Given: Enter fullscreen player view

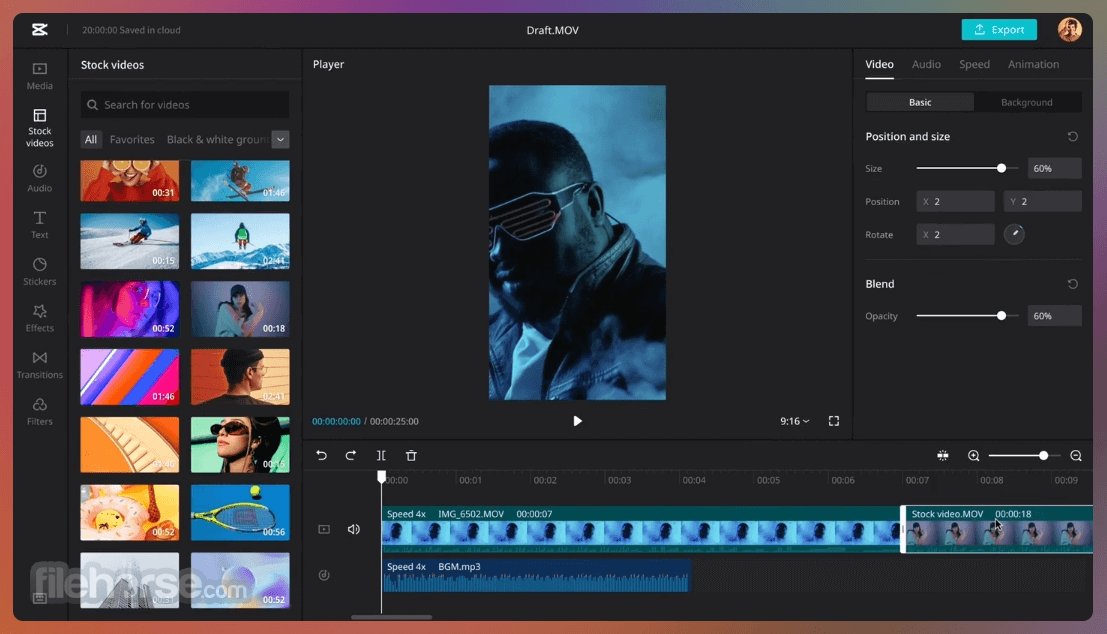Looking at the screenshot, I should tap(834, 421).
